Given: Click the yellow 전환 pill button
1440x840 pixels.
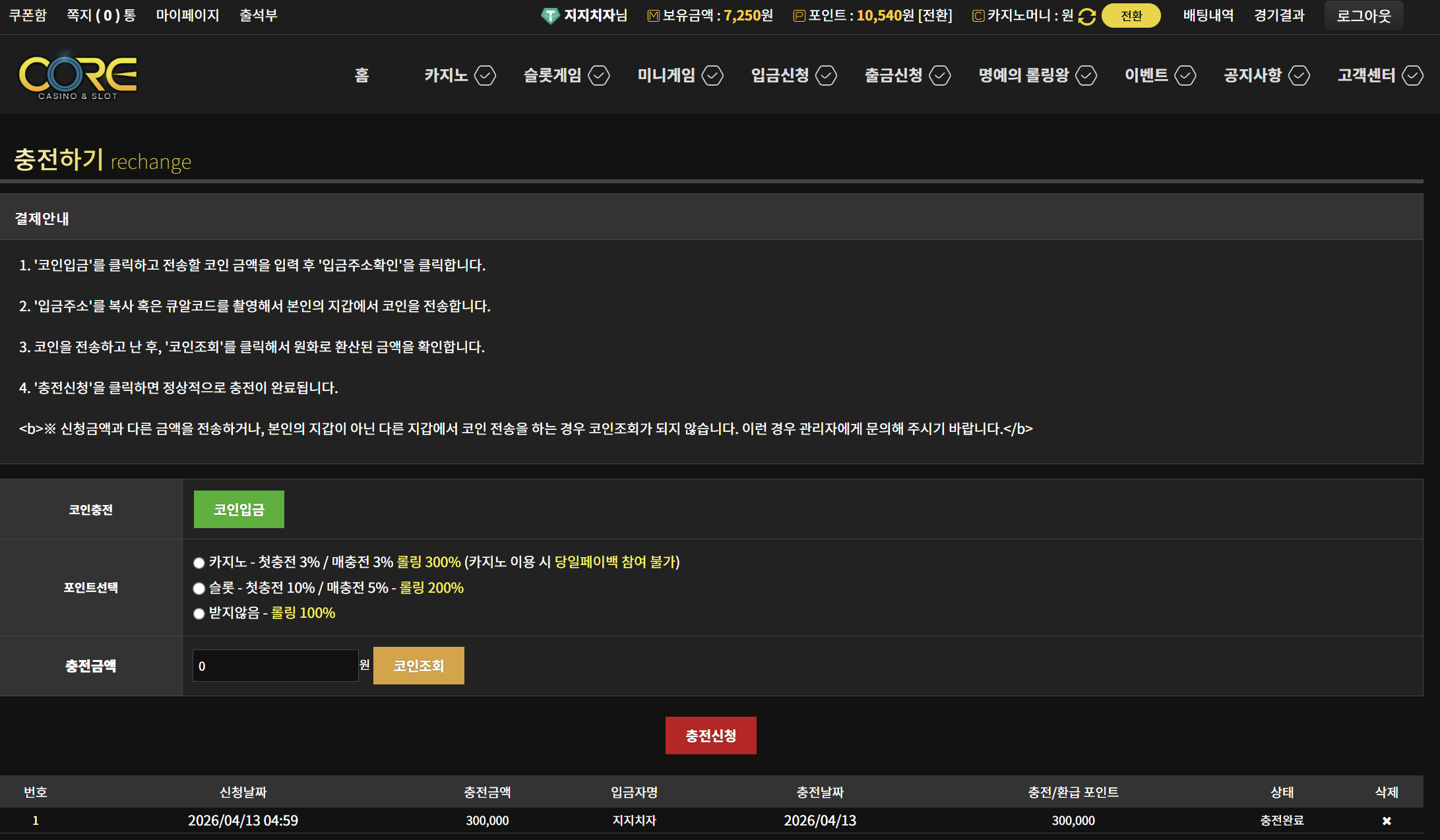Looking at the screenshot, I should 1131,16.
